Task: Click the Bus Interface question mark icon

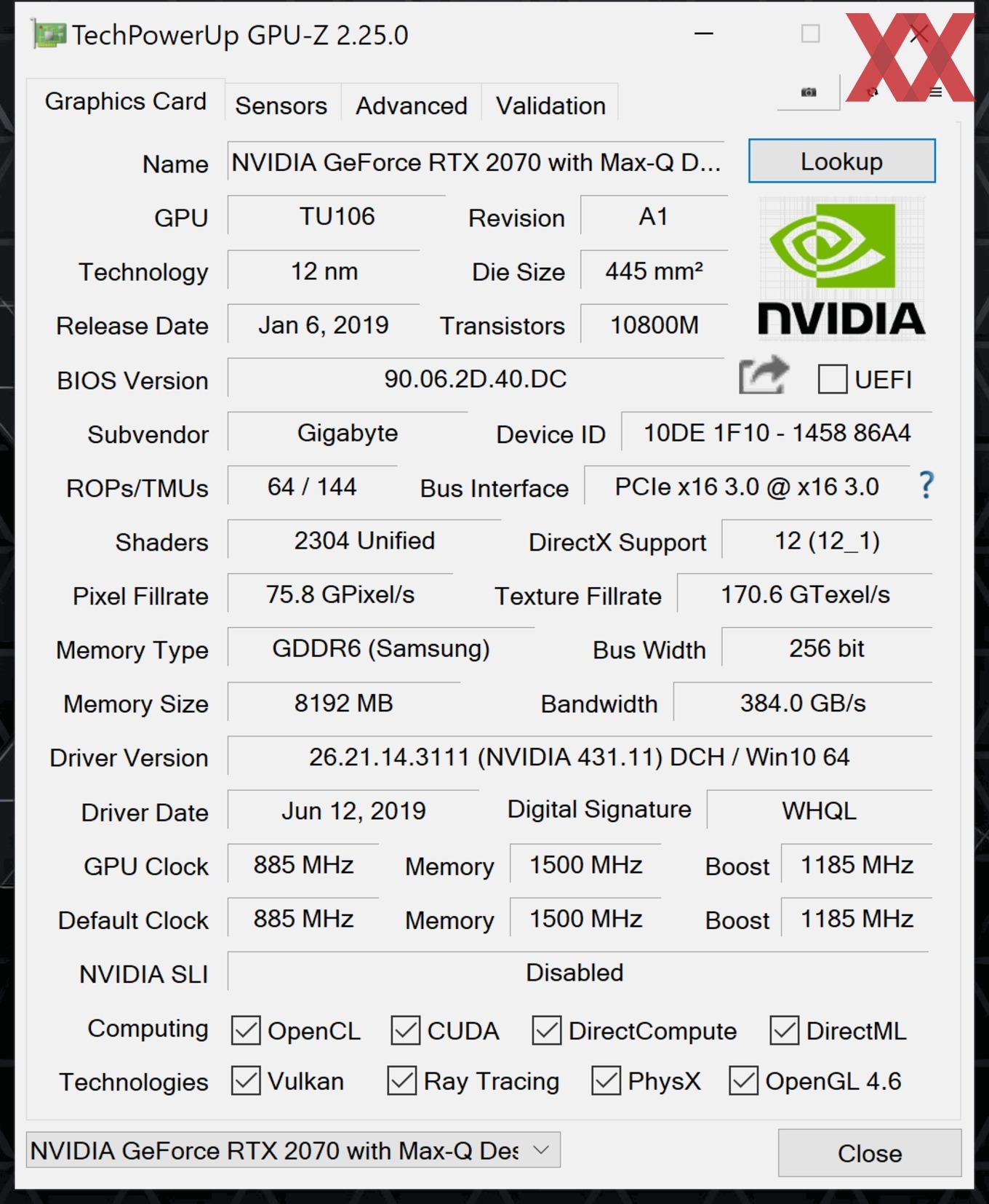Action: click(926, 485)
